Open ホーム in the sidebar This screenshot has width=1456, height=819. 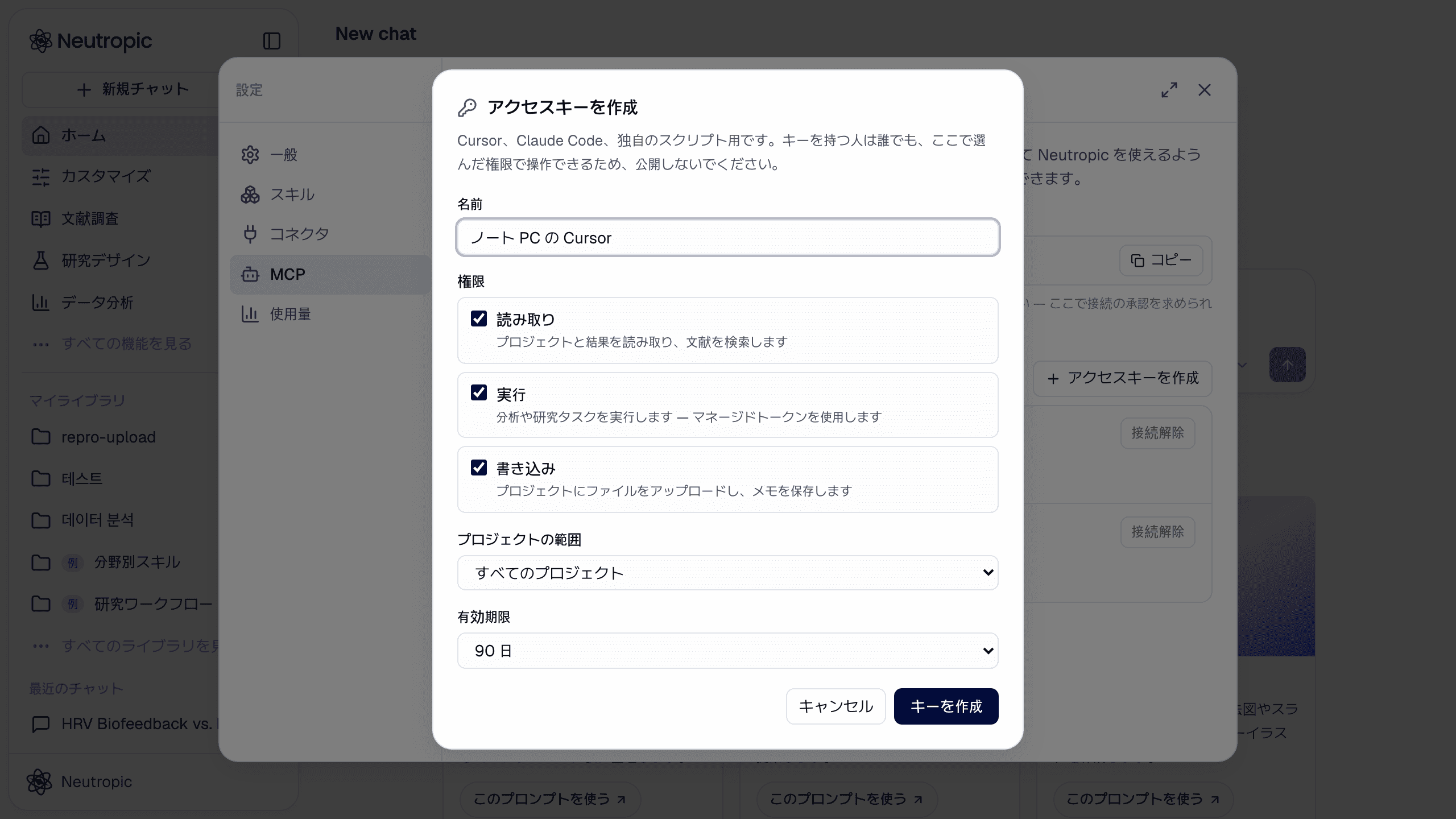click(x=121, y=135)
